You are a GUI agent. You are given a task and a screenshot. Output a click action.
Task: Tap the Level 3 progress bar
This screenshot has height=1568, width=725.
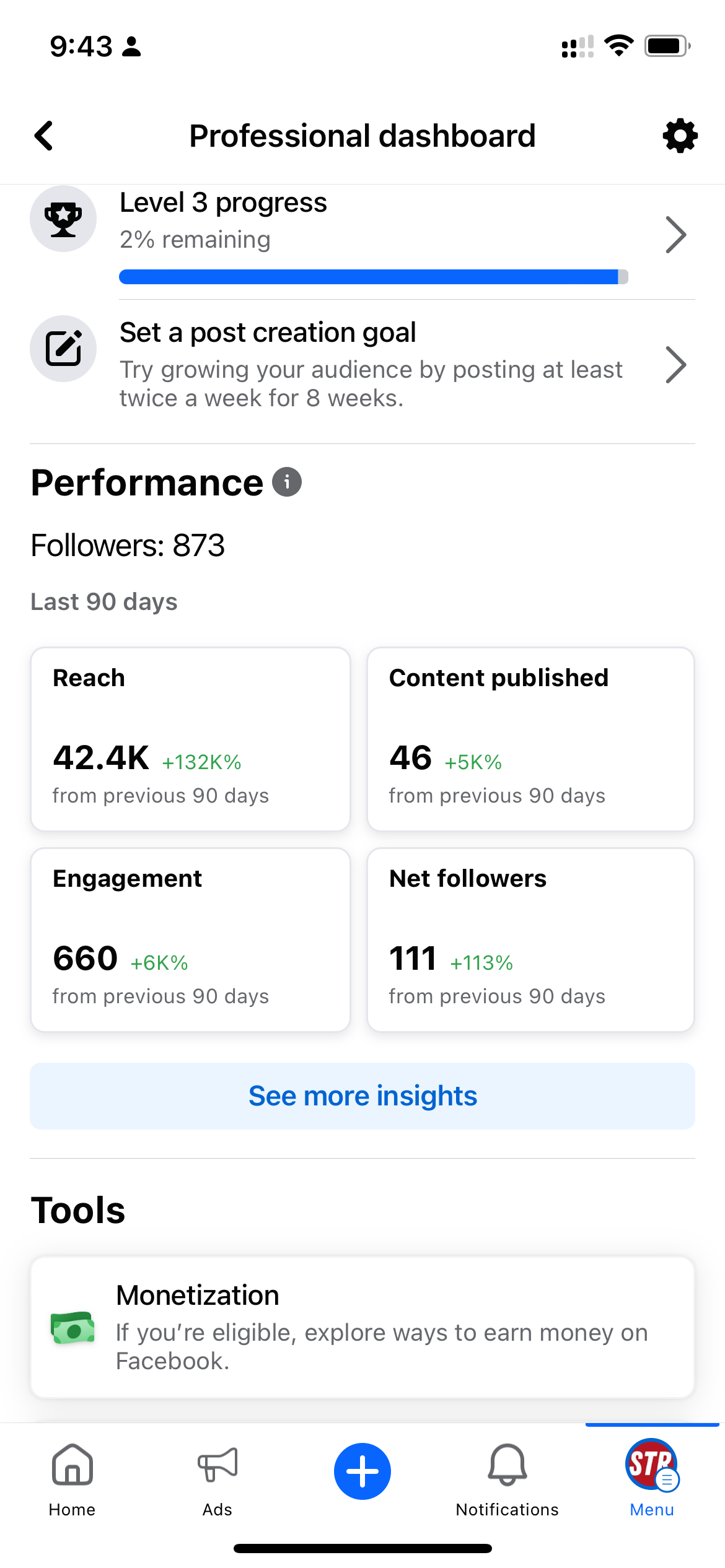(x=373, y=277)
